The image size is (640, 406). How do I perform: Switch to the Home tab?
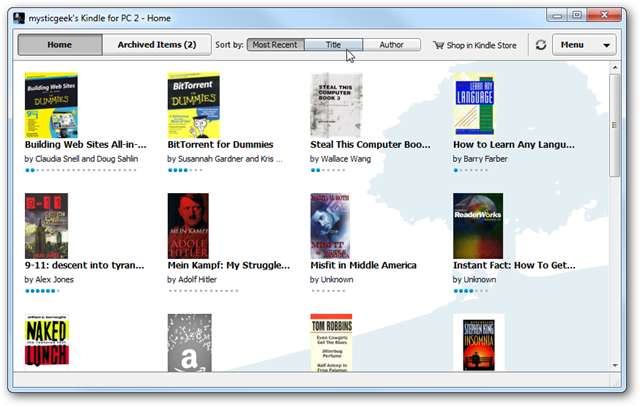click(x=60, y=44)
